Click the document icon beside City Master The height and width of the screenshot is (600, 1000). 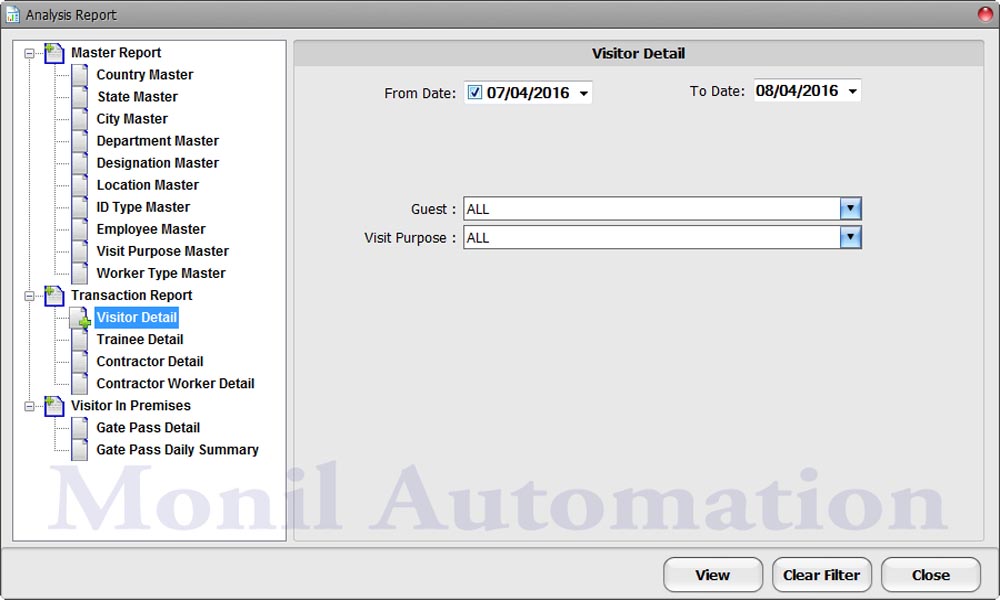pos(80,119)
